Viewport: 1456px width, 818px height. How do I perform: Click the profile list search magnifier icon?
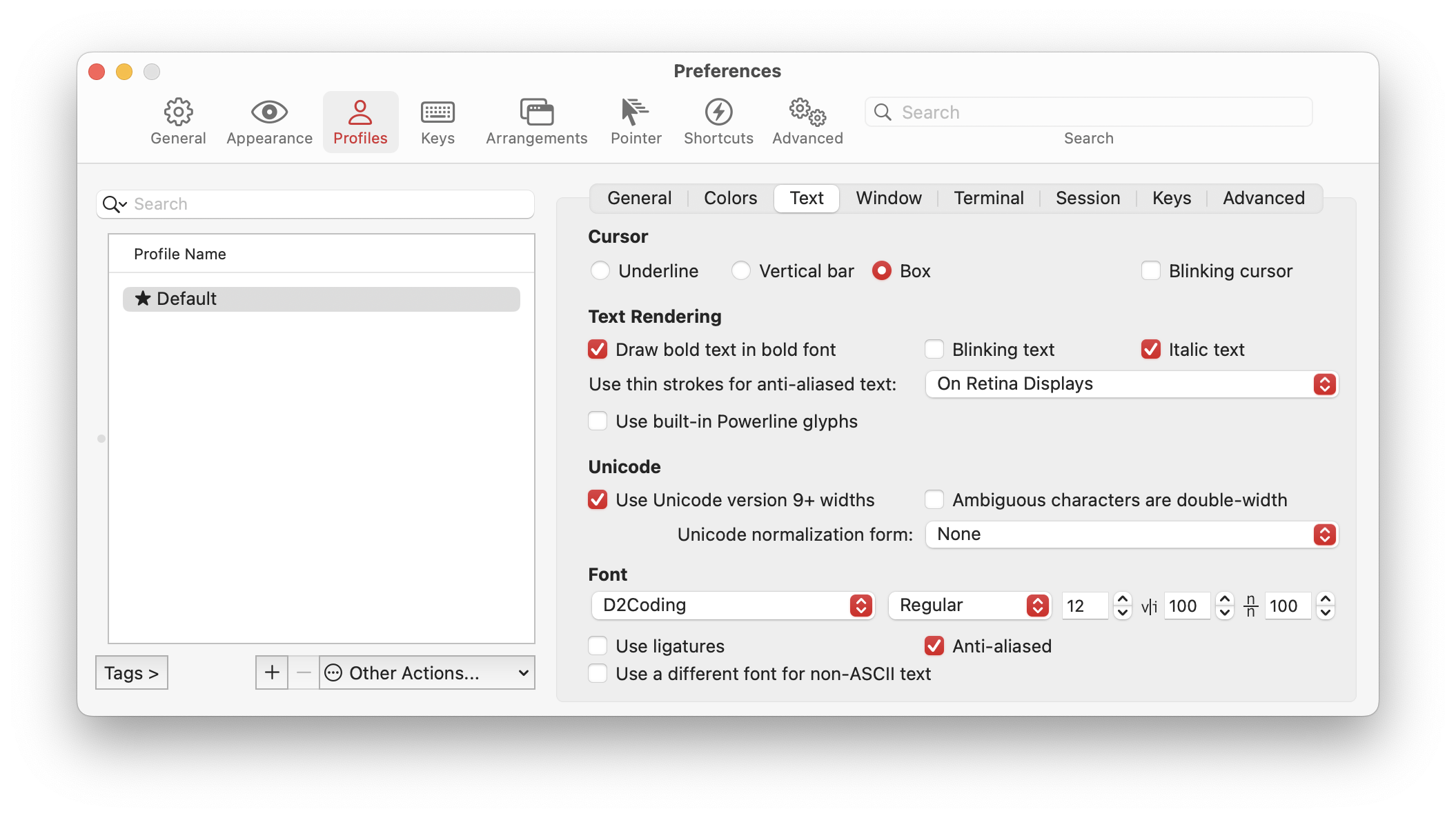coord(114,204)
